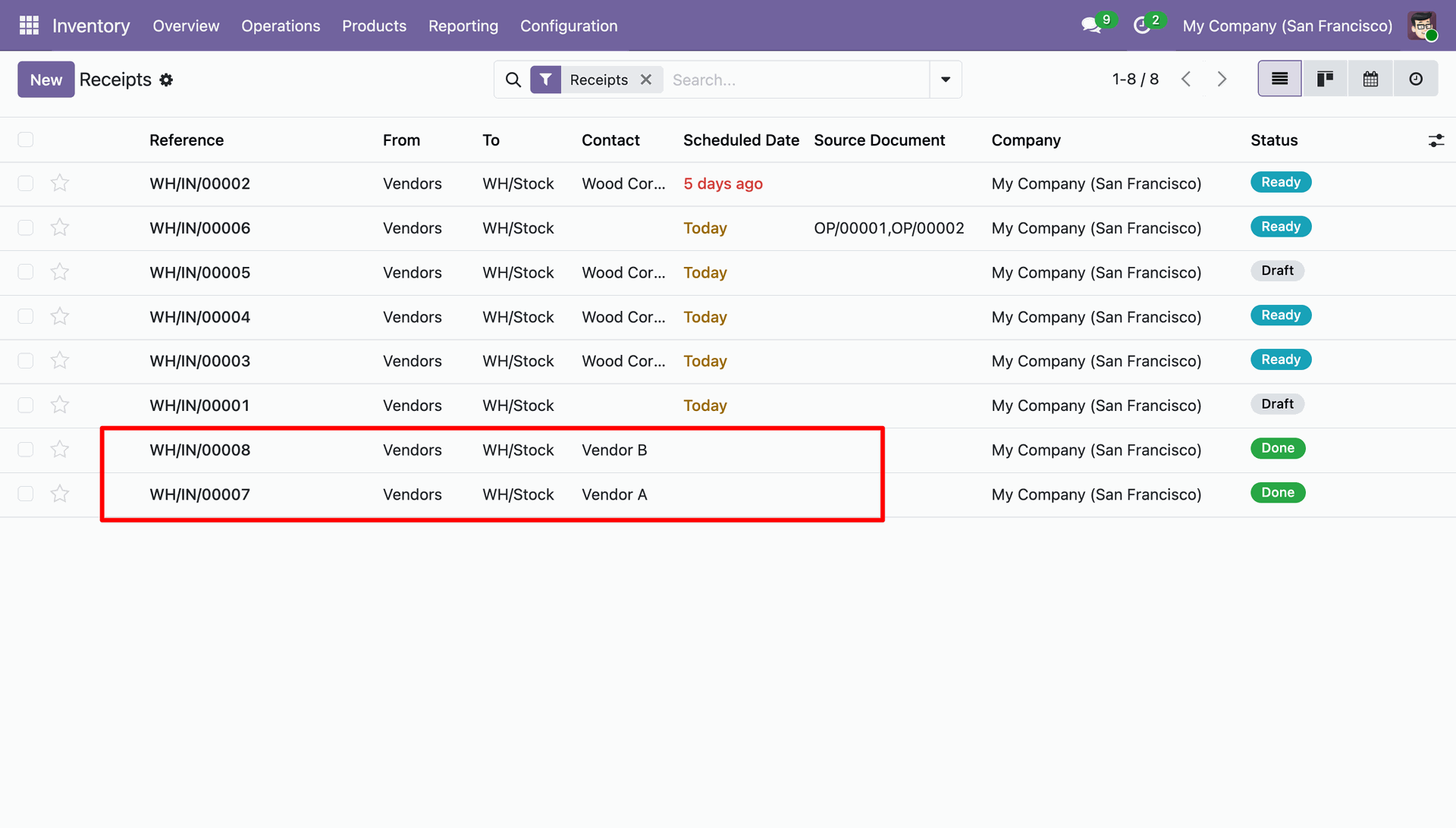
Task: Open the Operations menu
Action: pyautogui.click(x=281, y=26)
